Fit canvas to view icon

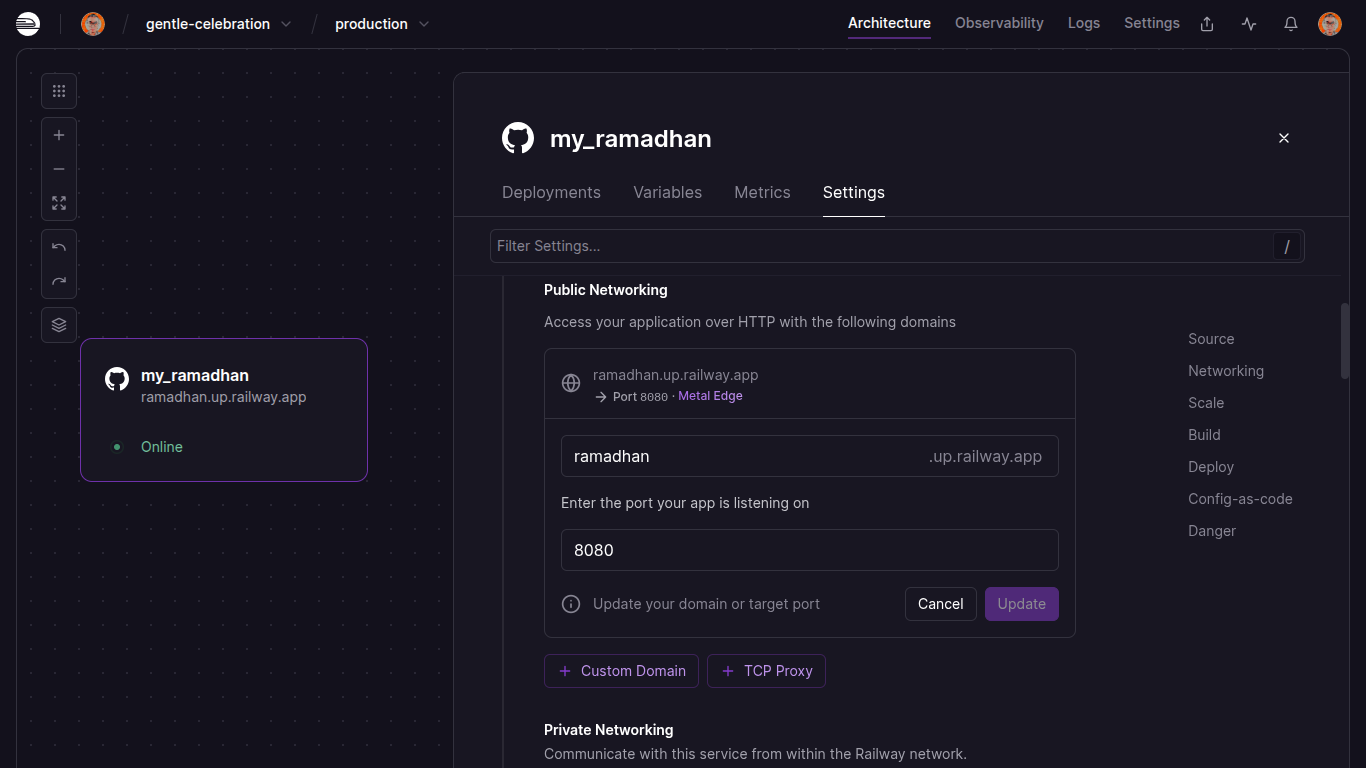point(59,203)
